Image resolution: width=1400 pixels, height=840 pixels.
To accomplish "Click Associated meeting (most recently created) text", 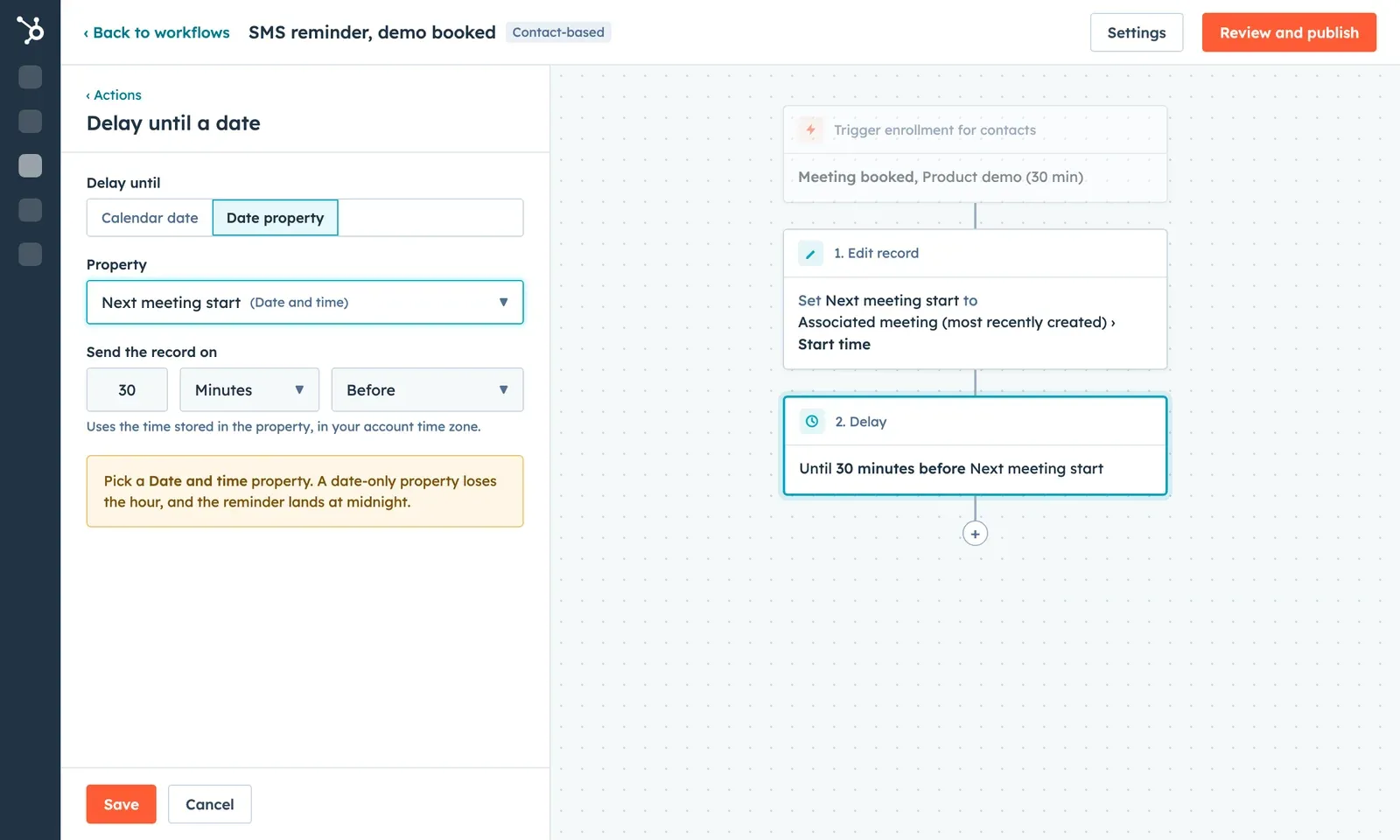I will (956, 322).
